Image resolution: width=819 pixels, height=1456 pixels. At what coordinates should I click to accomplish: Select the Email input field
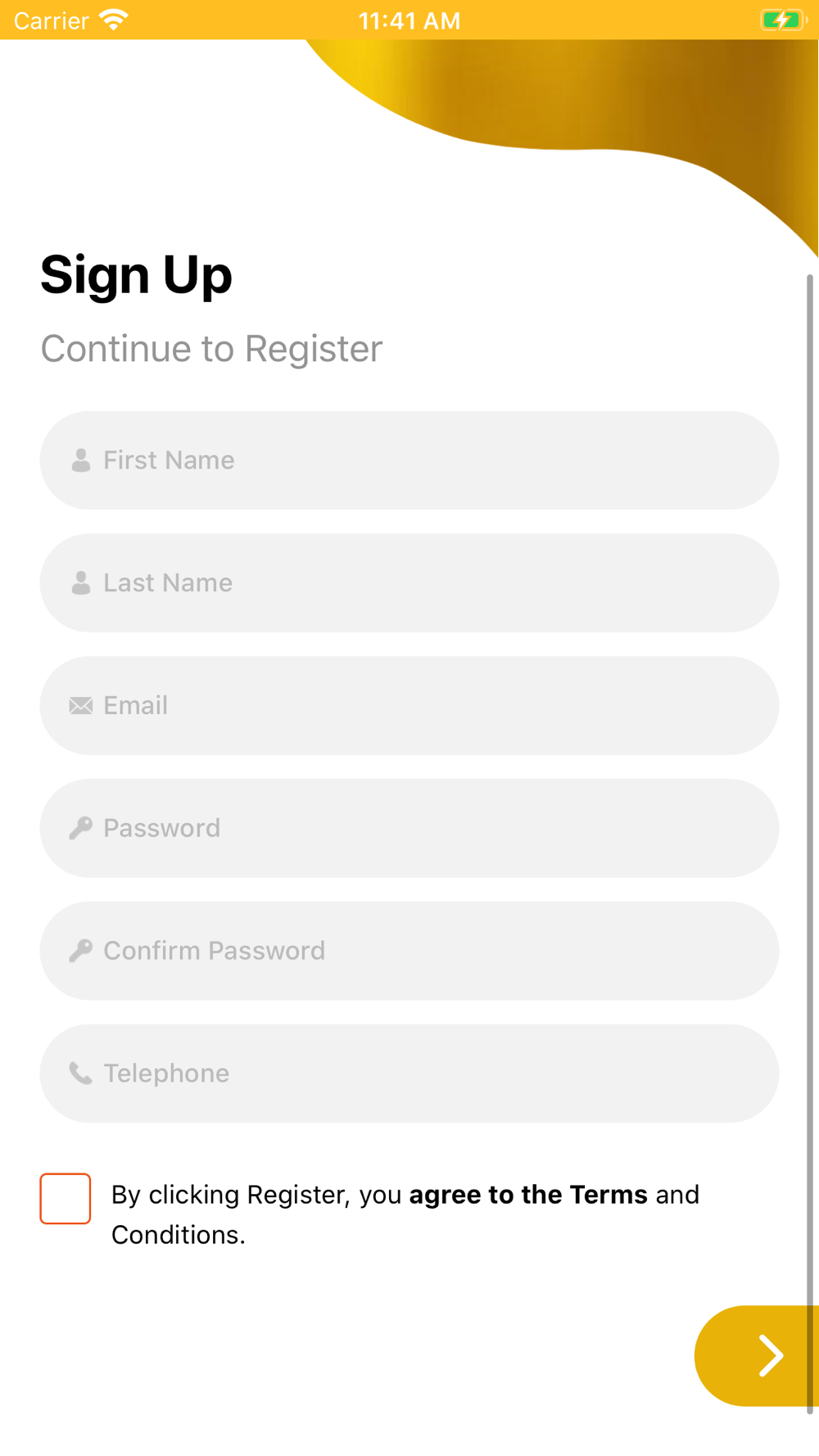[409, 706]
